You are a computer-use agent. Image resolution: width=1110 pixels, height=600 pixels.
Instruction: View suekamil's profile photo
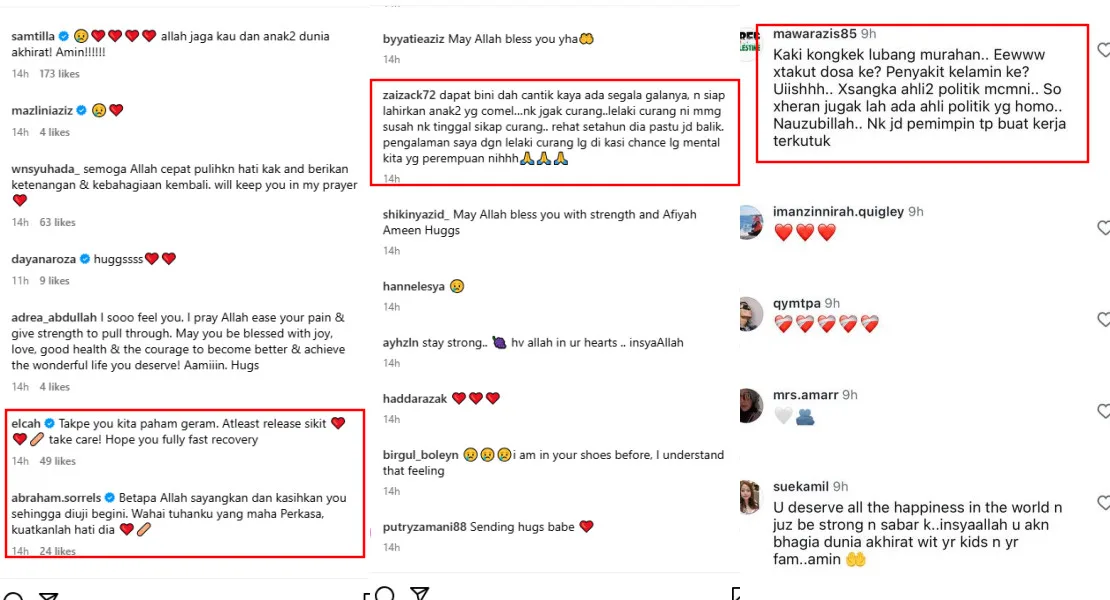(x=752, y=497)
